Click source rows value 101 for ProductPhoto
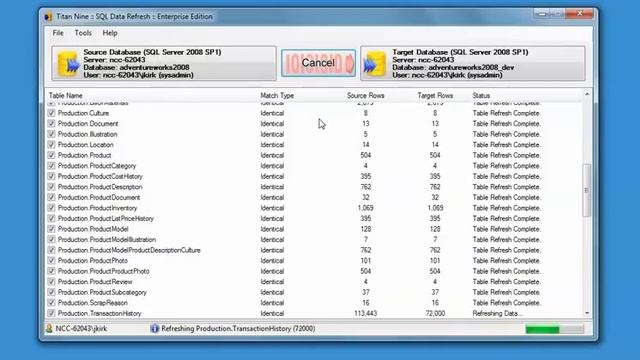640x360 pixels. (x=366, y=261)
